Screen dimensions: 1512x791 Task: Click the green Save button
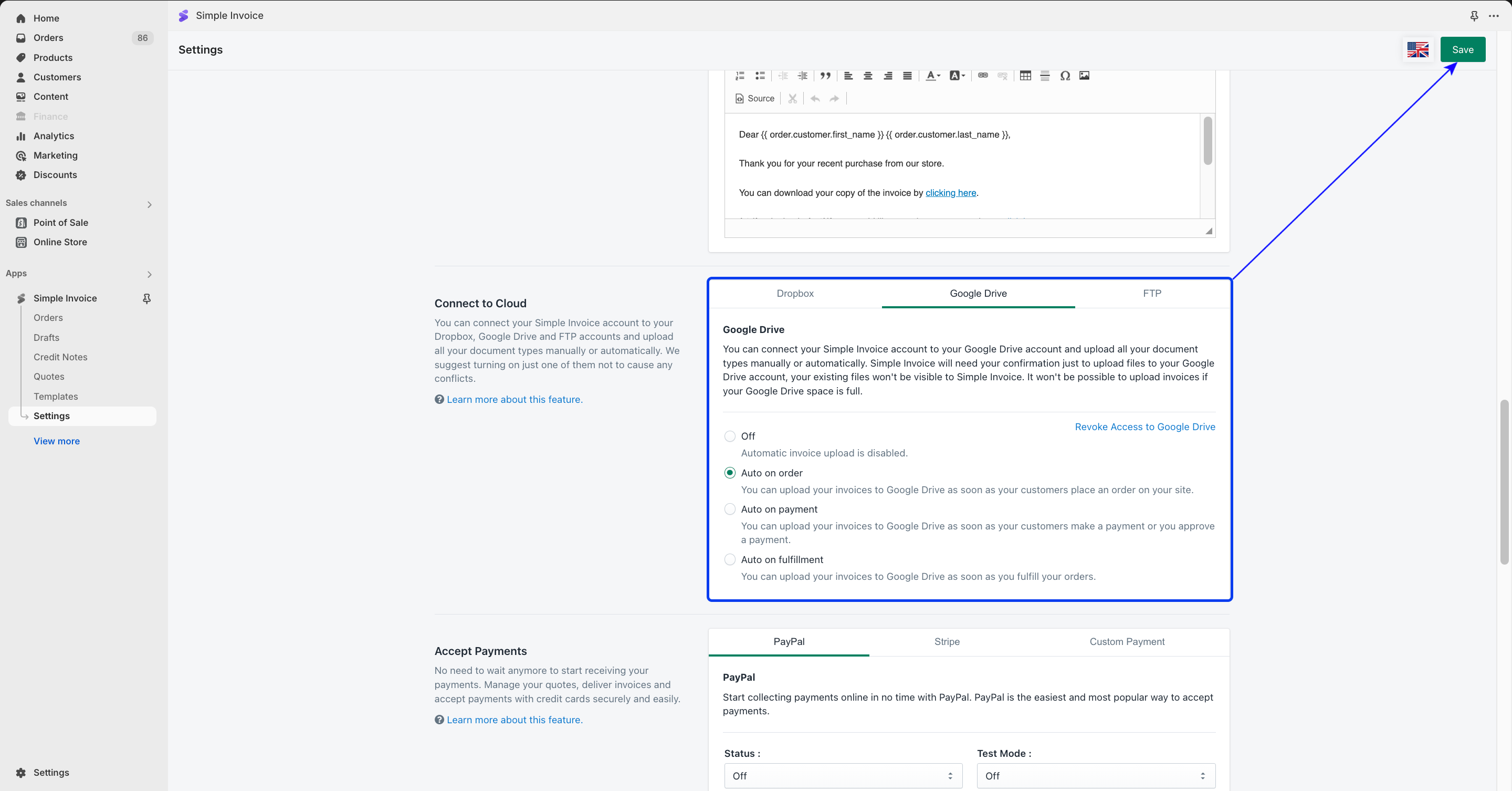point(1462,50)
